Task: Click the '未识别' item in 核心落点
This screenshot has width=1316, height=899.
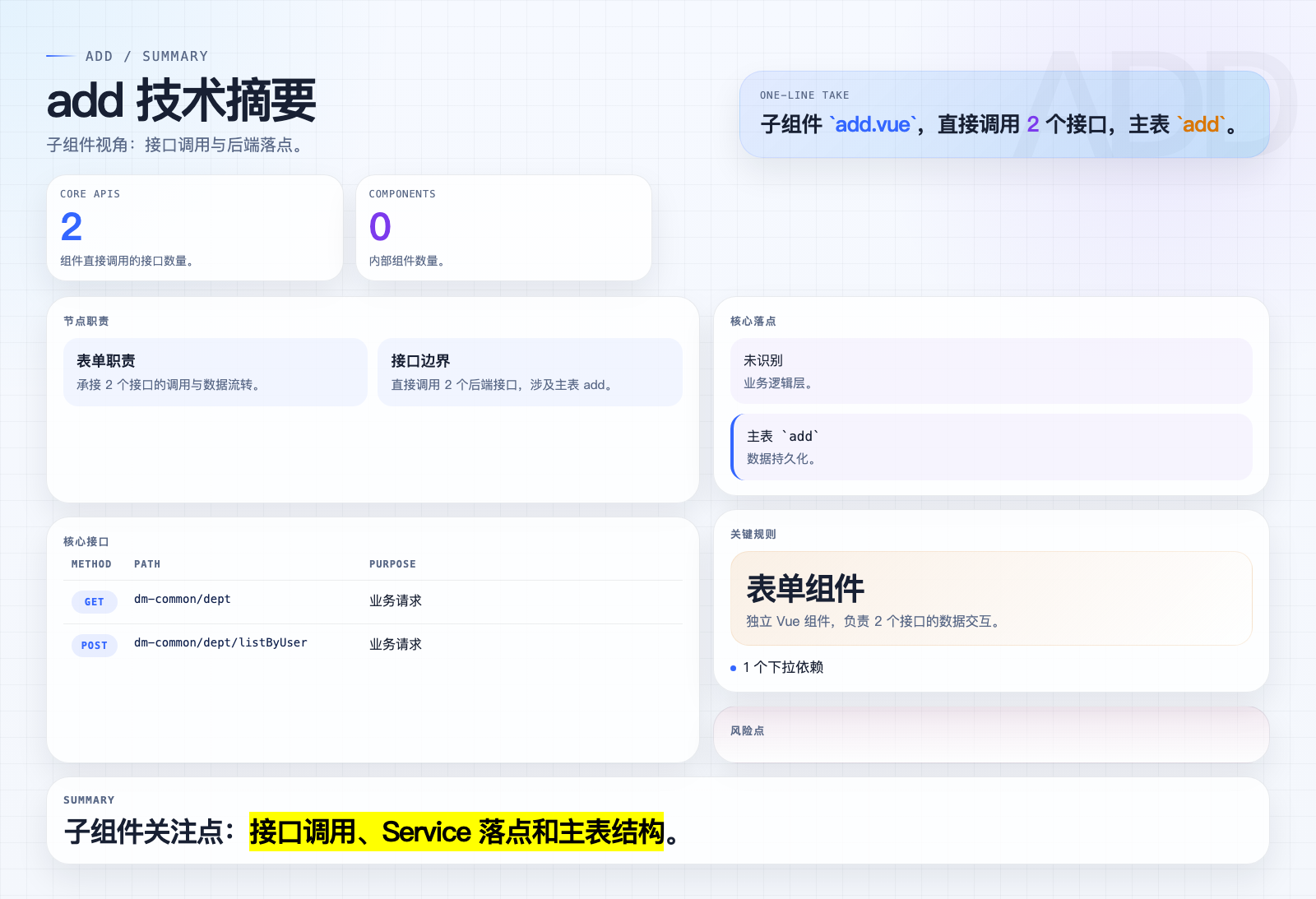Action: point(763,360)
